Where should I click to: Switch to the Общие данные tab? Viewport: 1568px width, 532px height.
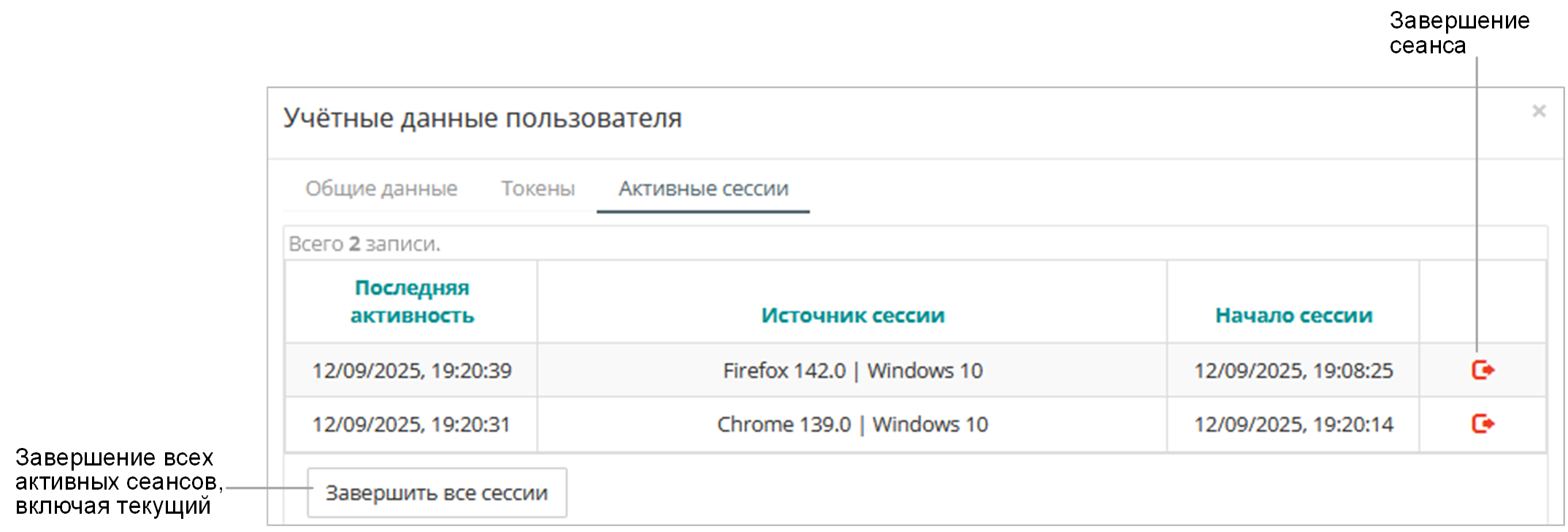pyautogui.click(x=381, y=189)
